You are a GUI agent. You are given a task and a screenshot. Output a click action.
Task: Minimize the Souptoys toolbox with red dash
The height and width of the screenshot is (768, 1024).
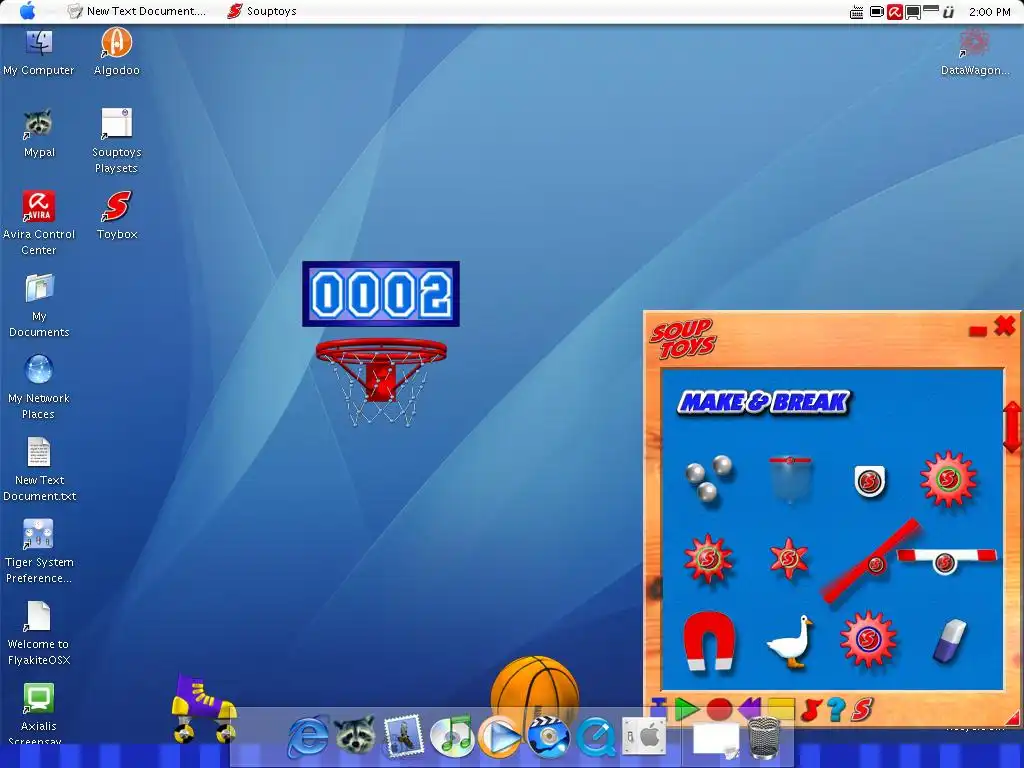978,331
